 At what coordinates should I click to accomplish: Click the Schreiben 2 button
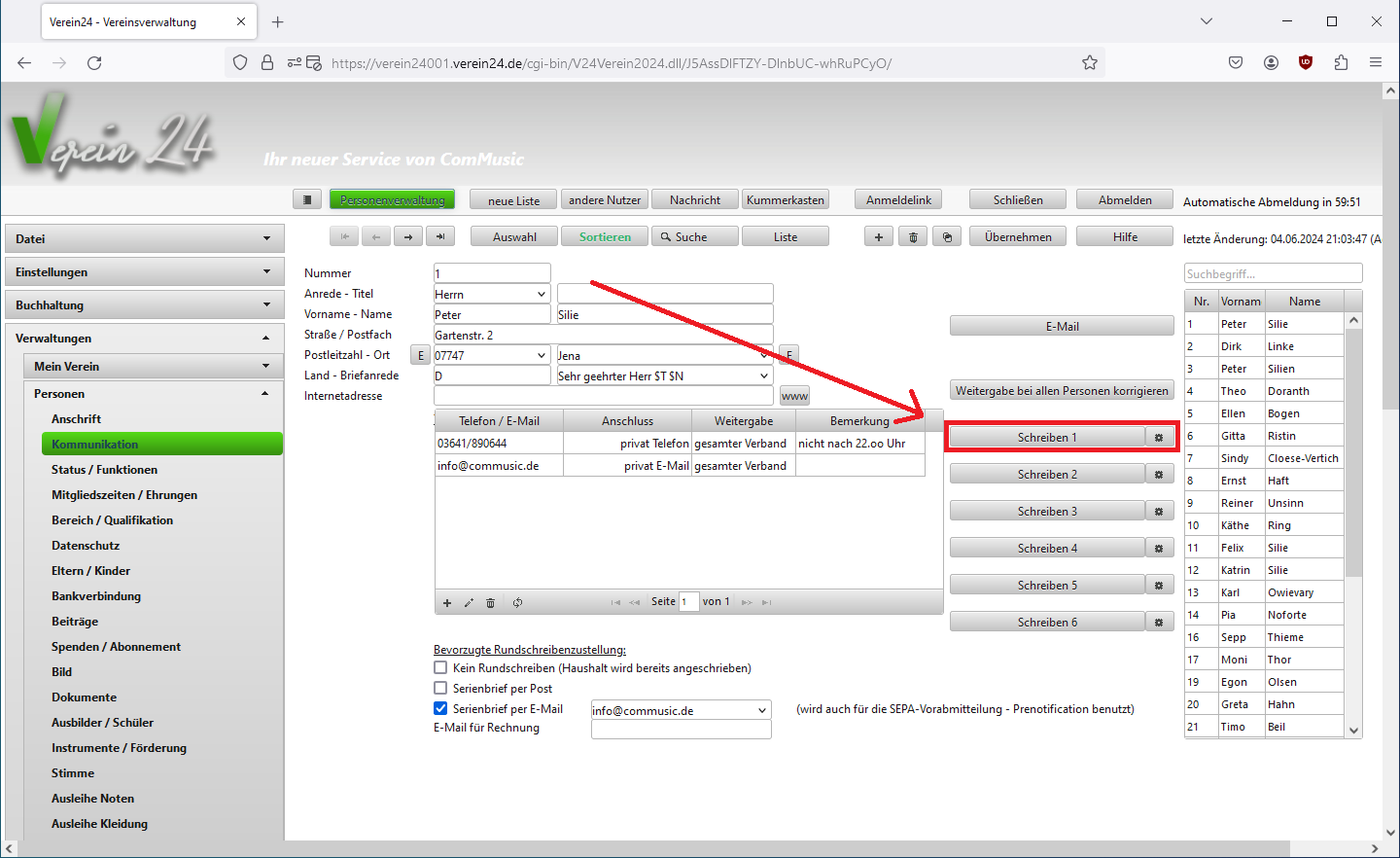pyautogui.click(x=1047, y=475)
